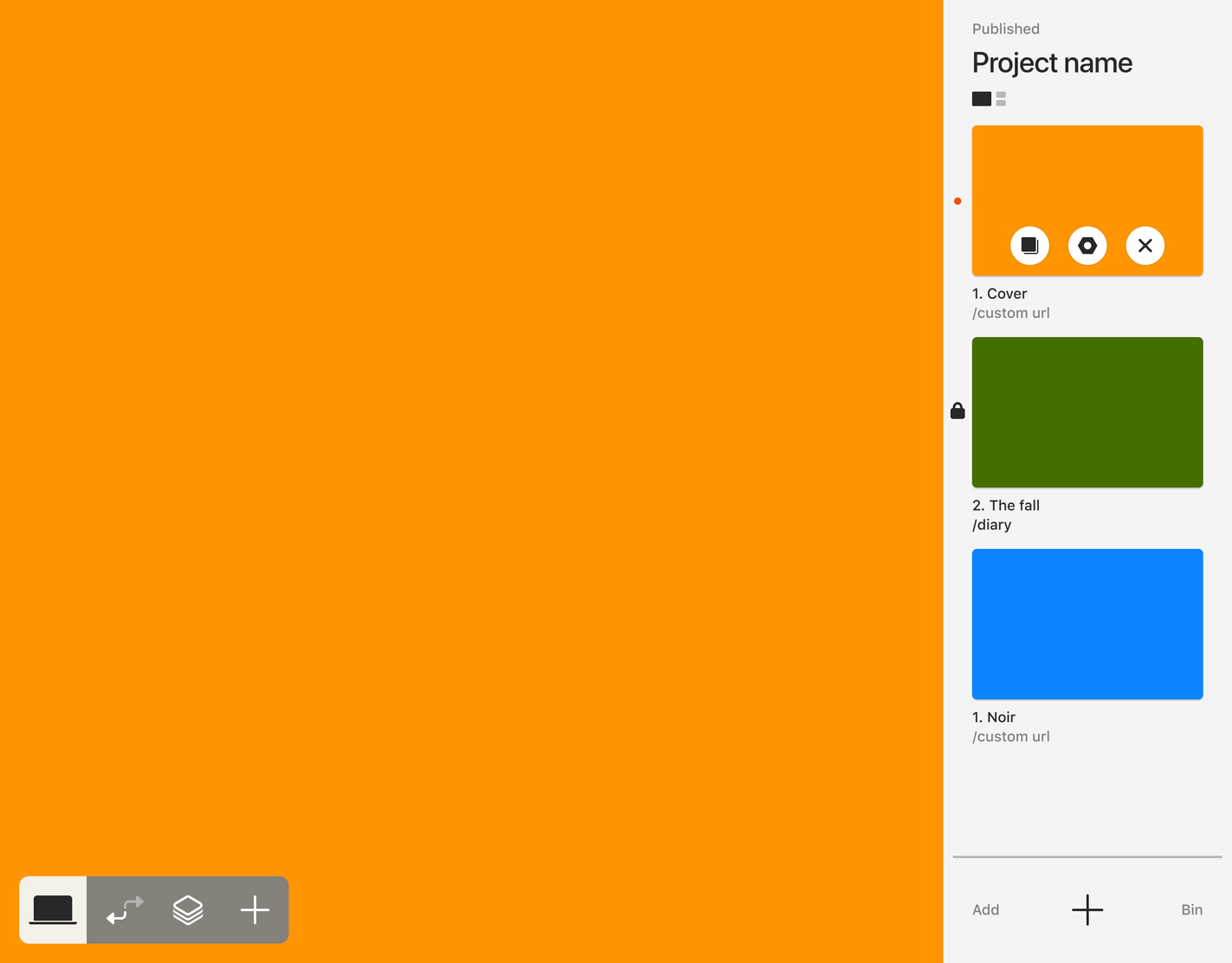Open the layers stack icon
This screenshot has height=963, width=1232.
pos(188,910)
